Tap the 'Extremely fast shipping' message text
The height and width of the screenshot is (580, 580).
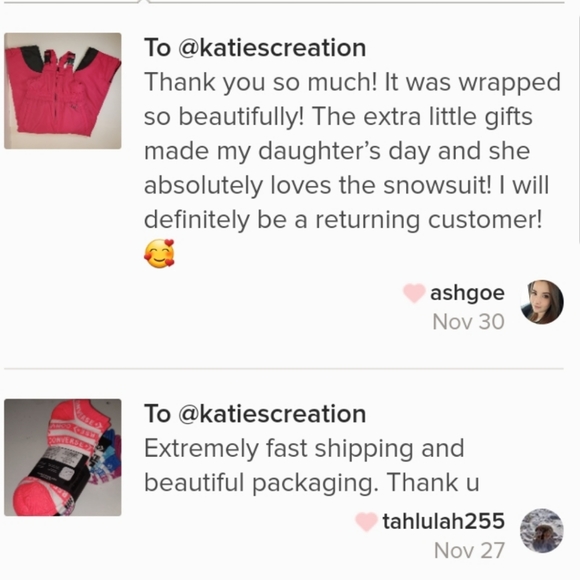(311, 465)
